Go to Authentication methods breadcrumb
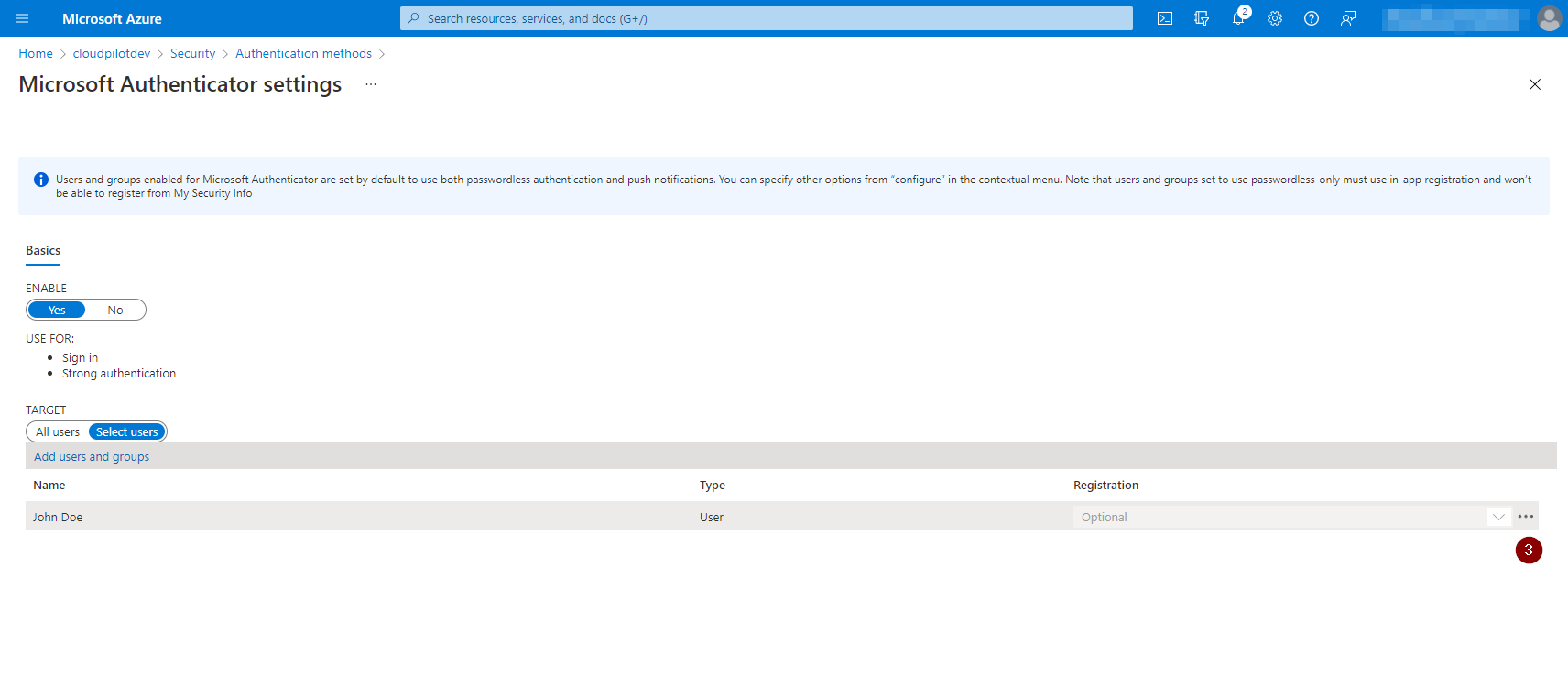 (303, 53)
